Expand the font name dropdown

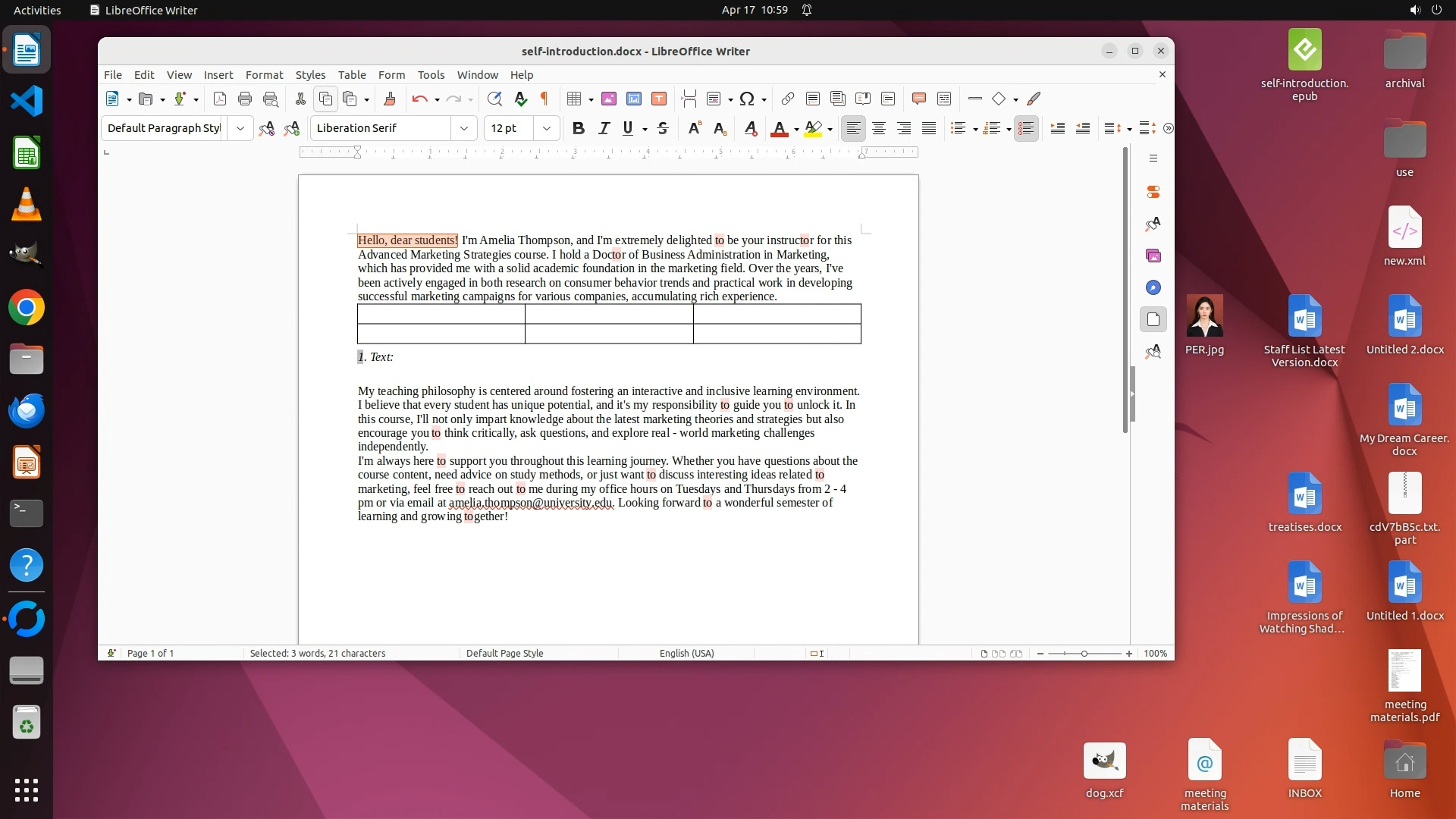463,128
